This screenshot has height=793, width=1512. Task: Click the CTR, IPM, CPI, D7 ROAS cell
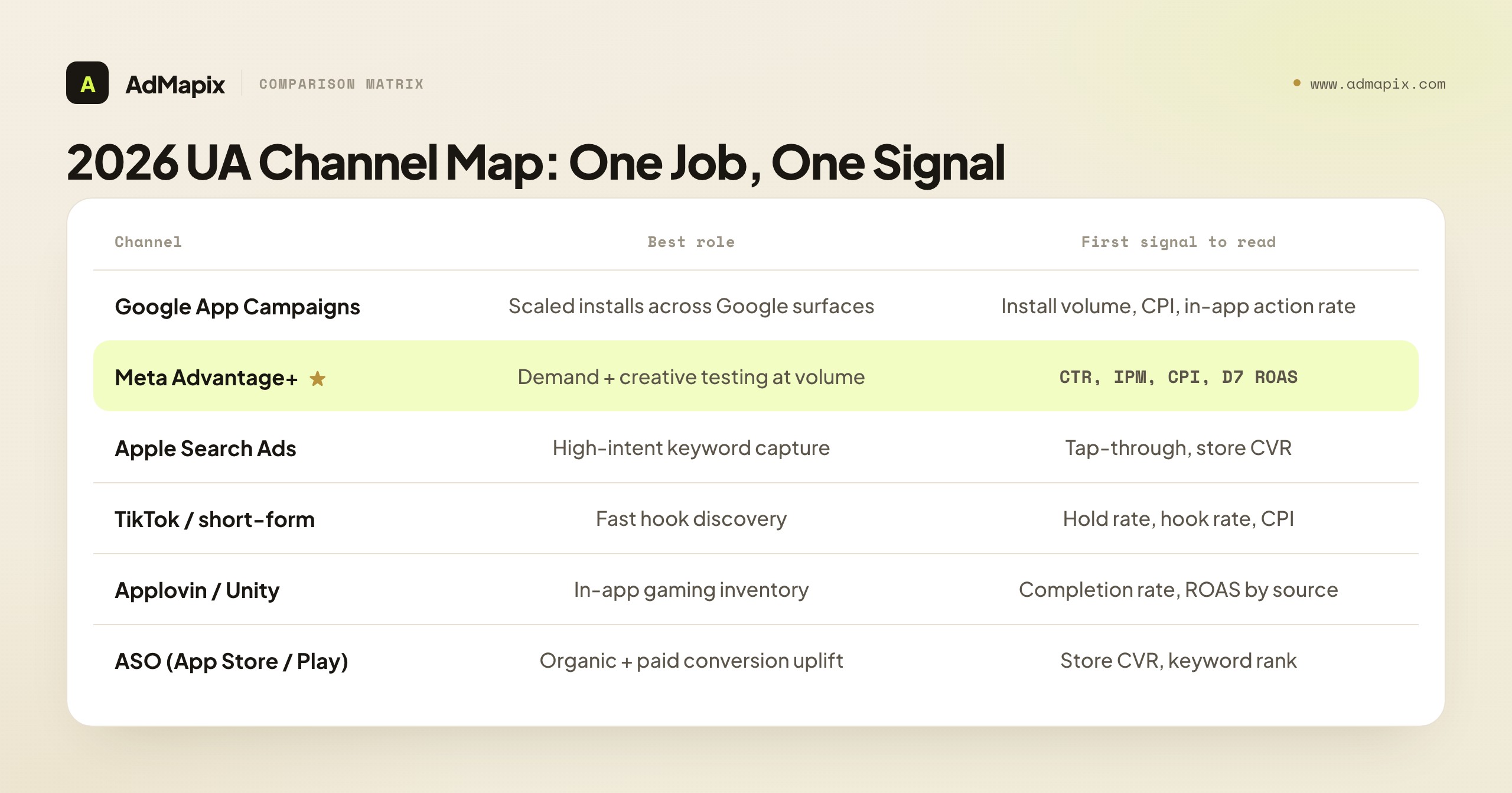1178,377
